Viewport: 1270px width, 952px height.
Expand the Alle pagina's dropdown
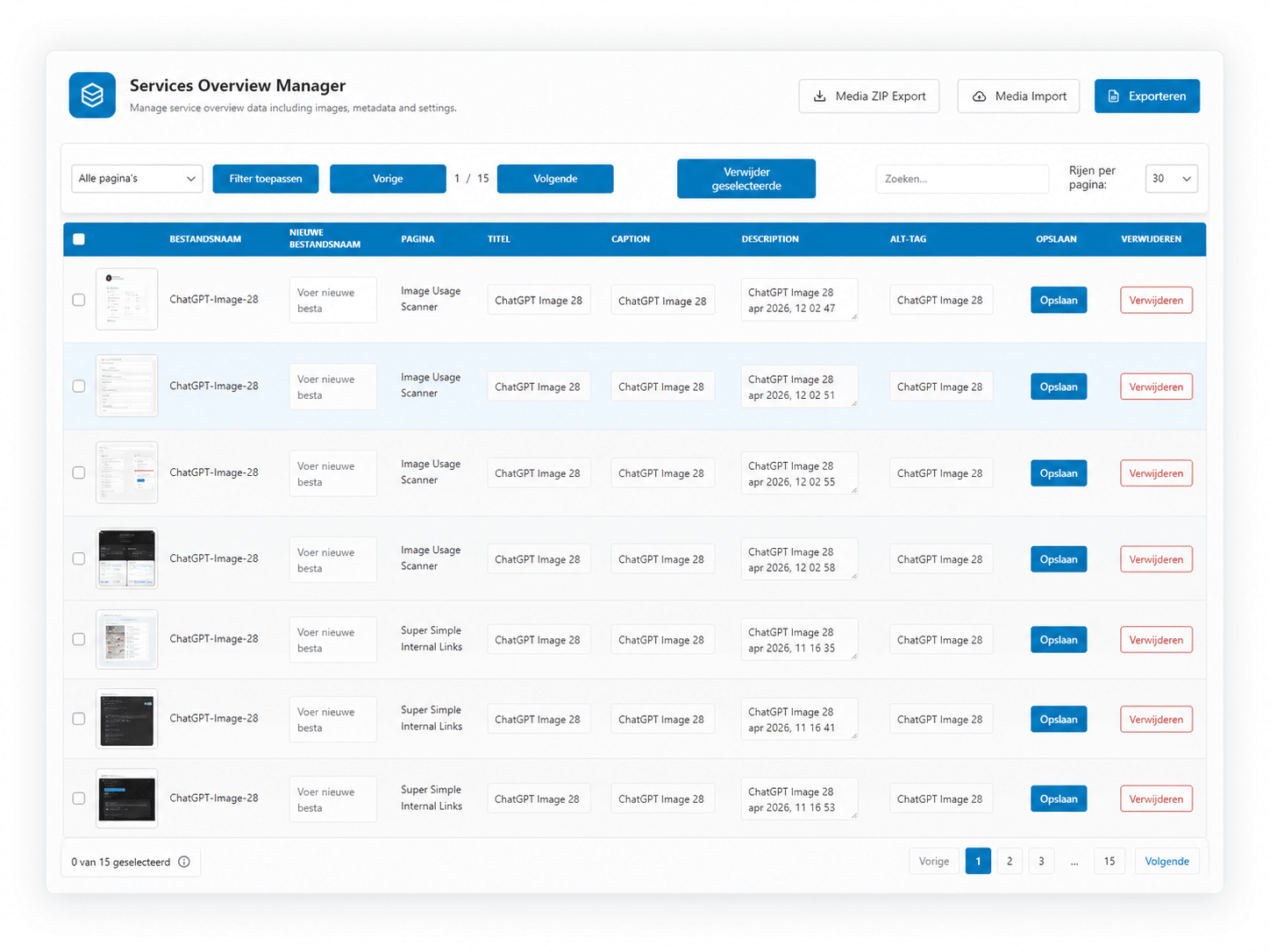point(137,179)
